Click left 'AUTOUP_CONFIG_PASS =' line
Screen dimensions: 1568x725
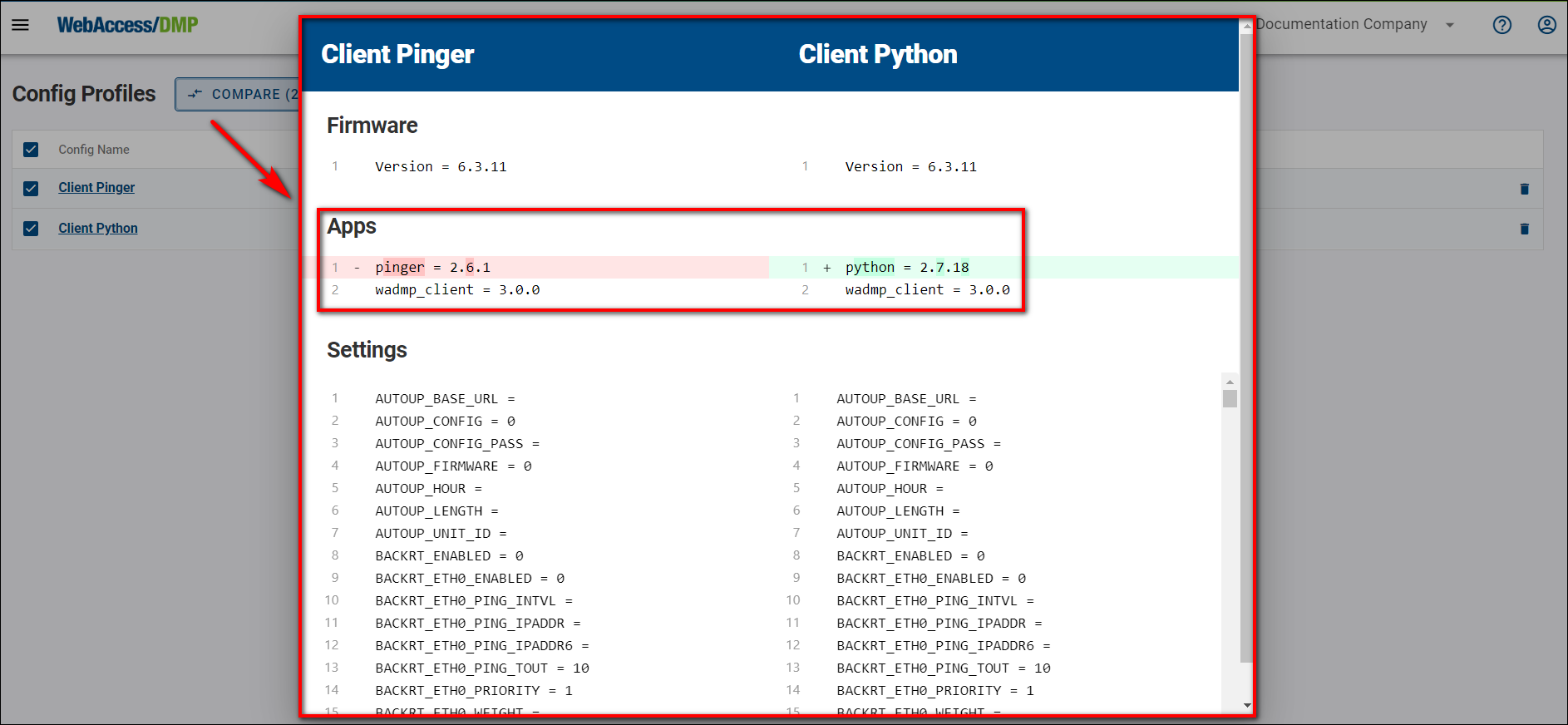pyautogui.click(x=457, y=444)
